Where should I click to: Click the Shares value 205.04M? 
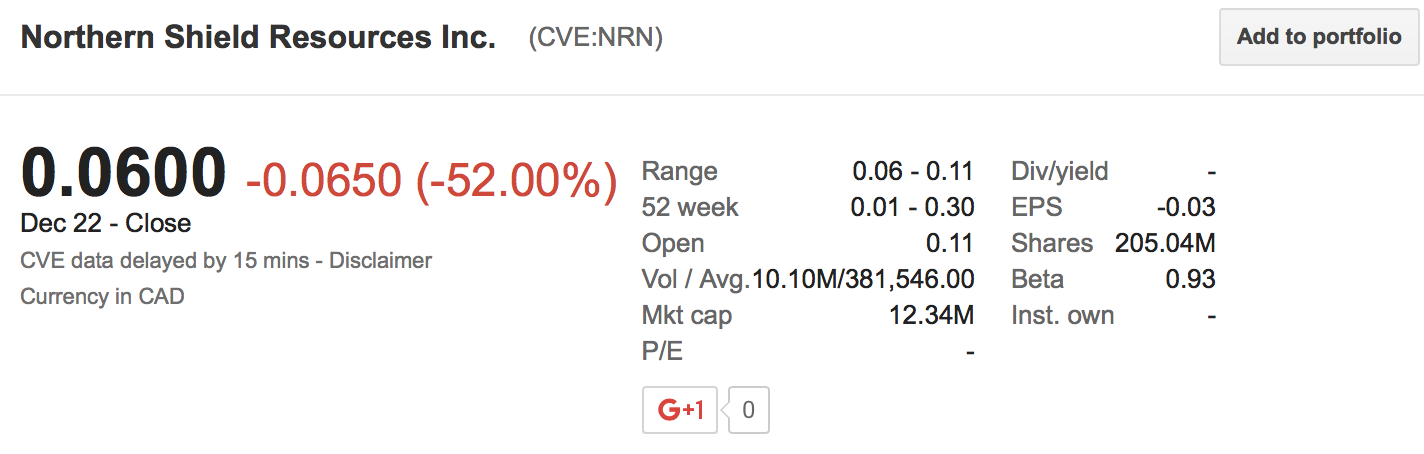[x=1165, y=243]
